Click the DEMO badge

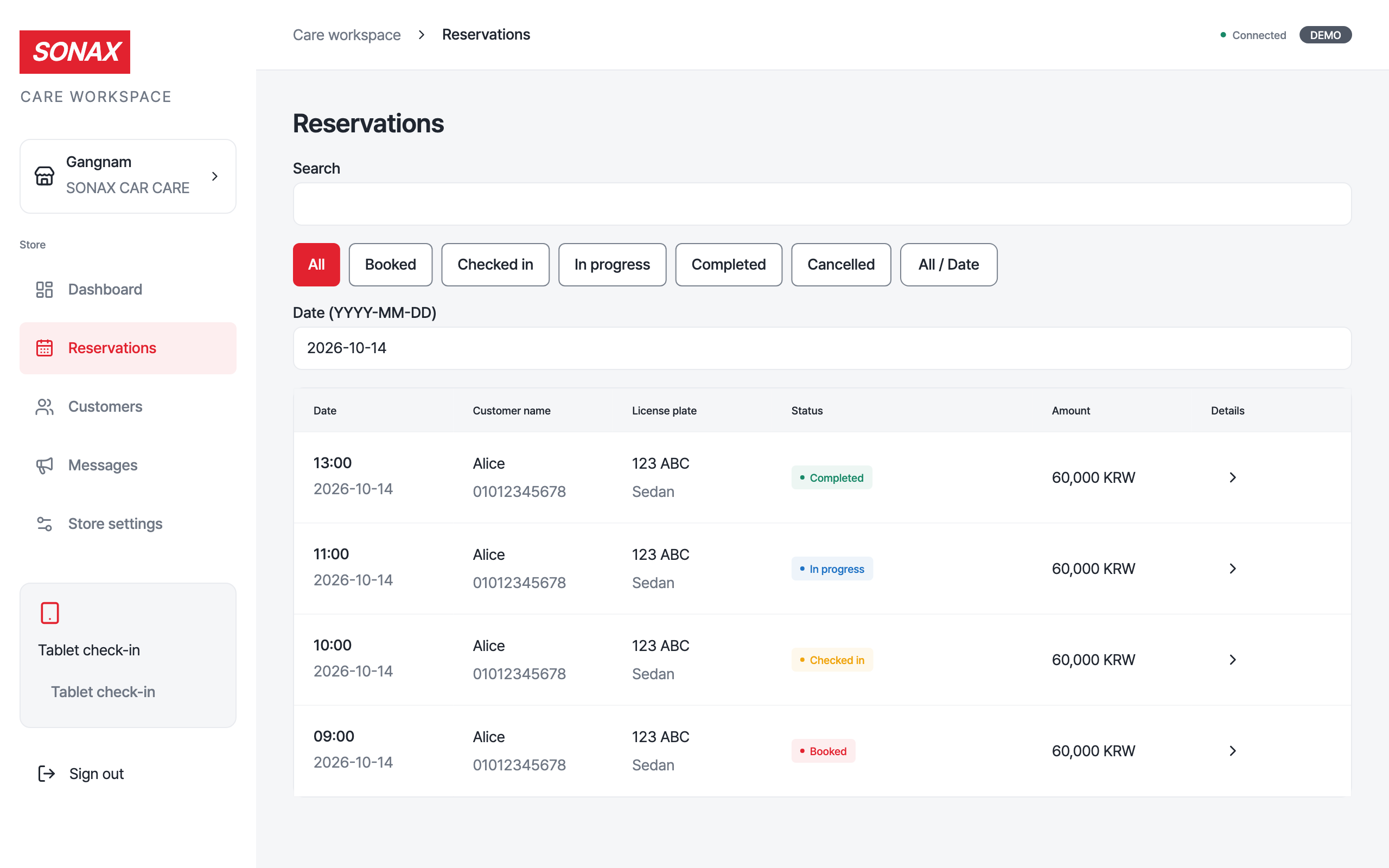pyautogui.click(x=1325, y=35)
